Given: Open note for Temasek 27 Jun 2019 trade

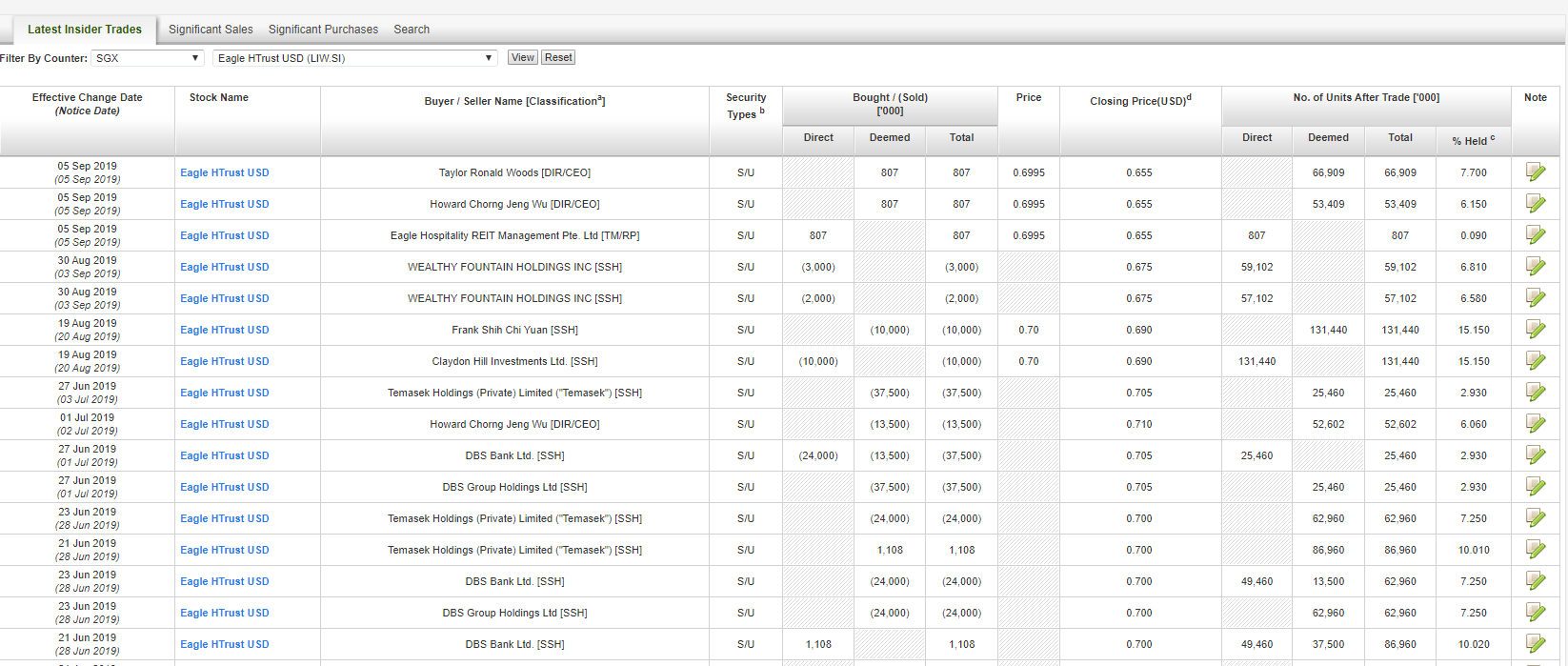Looking at the screenshot, I should 1536,393.
